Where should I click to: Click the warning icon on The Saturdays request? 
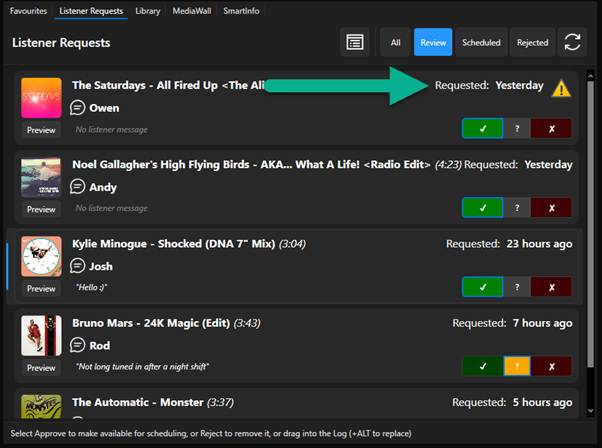[561, 88]
